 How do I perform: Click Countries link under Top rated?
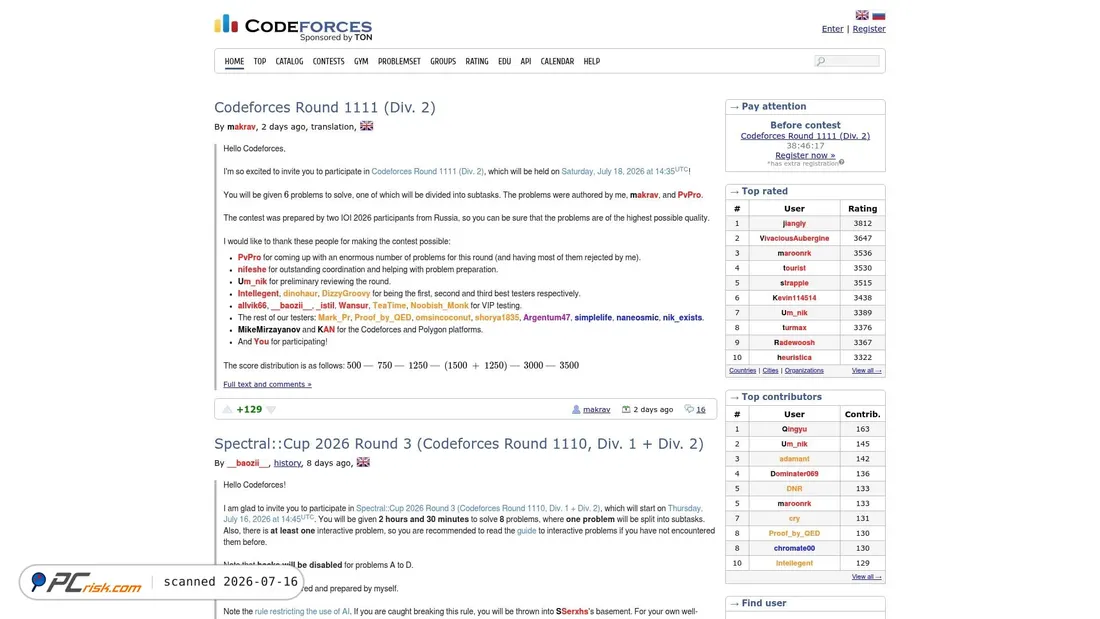(742, 371)
